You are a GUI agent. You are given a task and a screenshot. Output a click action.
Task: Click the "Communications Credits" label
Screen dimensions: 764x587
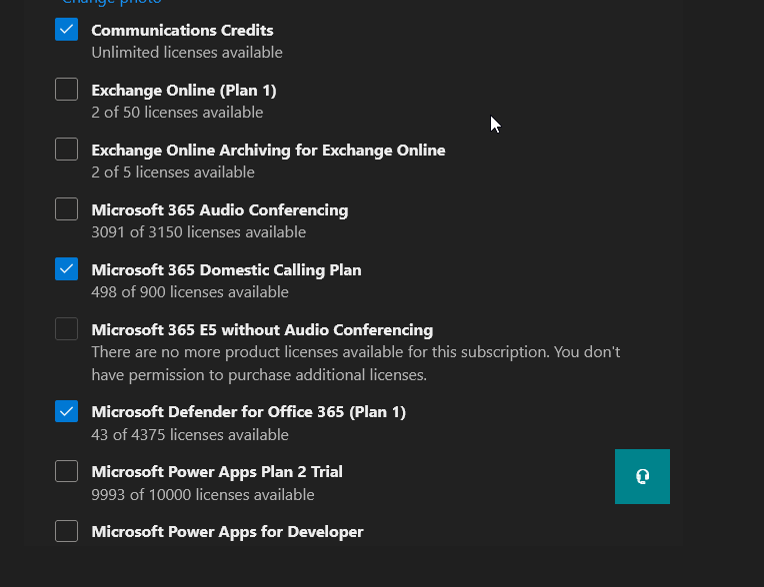(182, 30)
